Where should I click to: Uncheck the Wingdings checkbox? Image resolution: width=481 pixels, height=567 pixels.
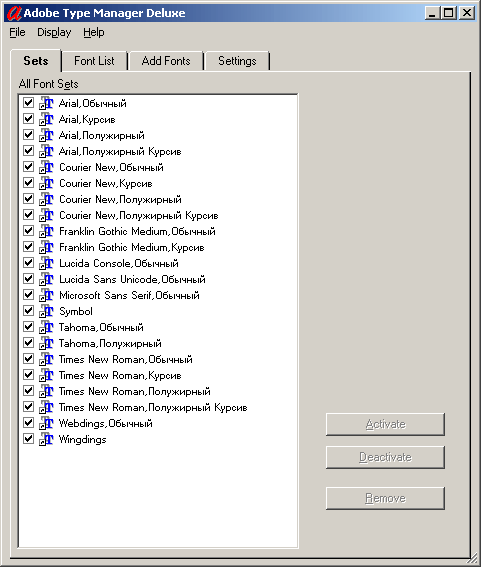(x=28, y=439)
